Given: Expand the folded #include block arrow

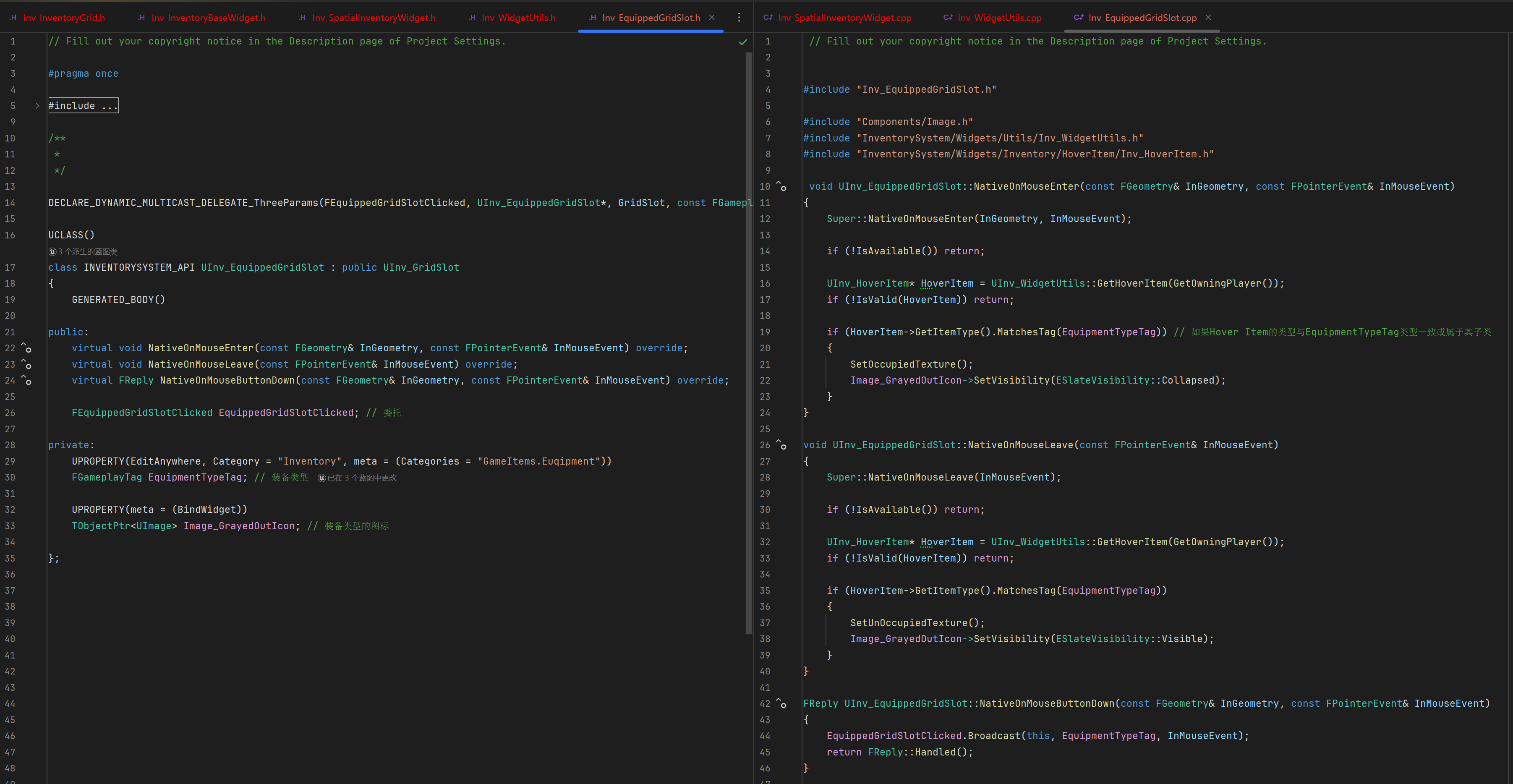Looking at the screenshot, I should tap(37, 106).
